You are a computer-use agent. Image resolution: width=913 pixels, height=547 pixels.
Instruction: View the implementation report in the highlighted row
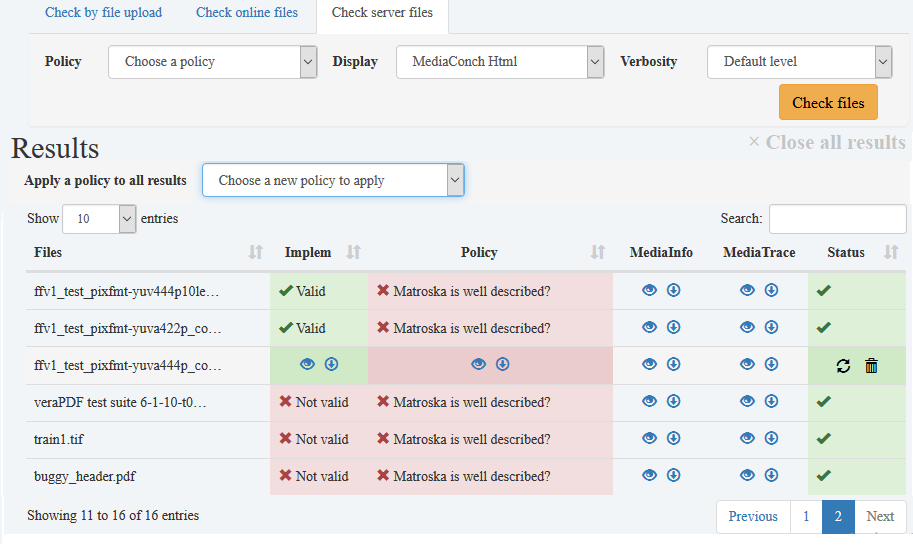307,365
